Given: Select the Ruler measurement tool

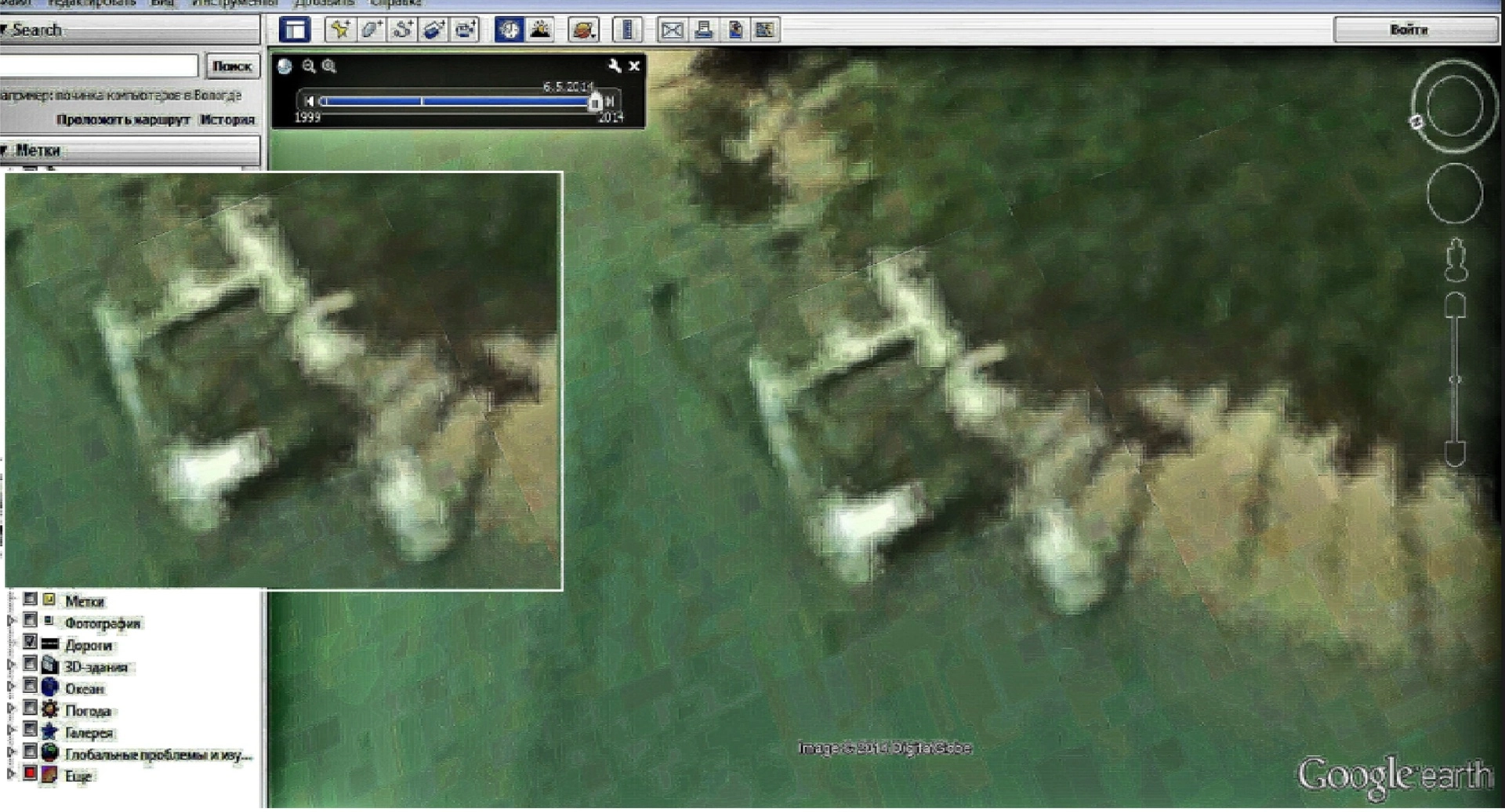Looking at the screenshot, I should (627, 30).
